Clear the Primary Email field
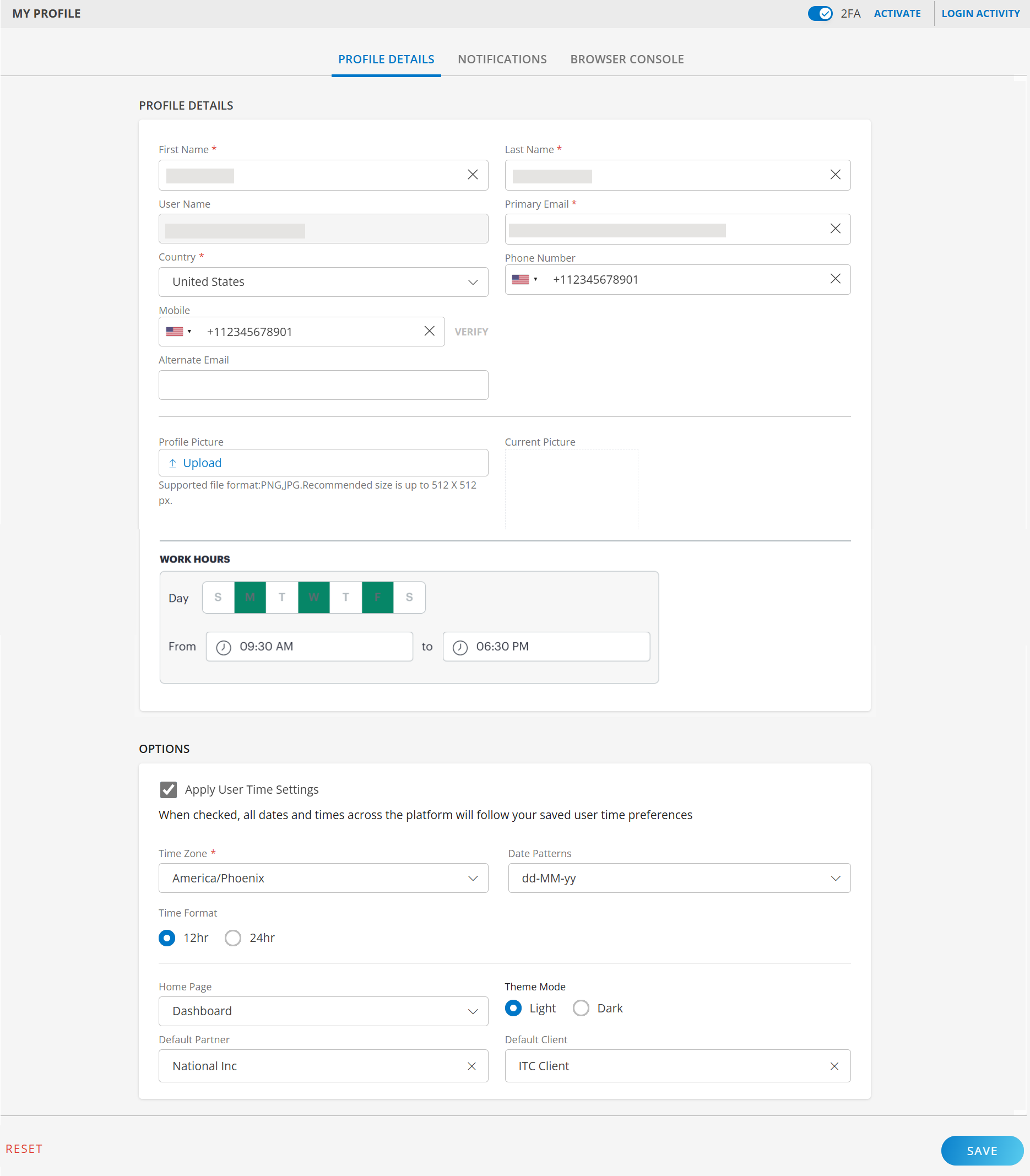Image resolution: width=1030 pixels, height=1176 pixels. 835,229
